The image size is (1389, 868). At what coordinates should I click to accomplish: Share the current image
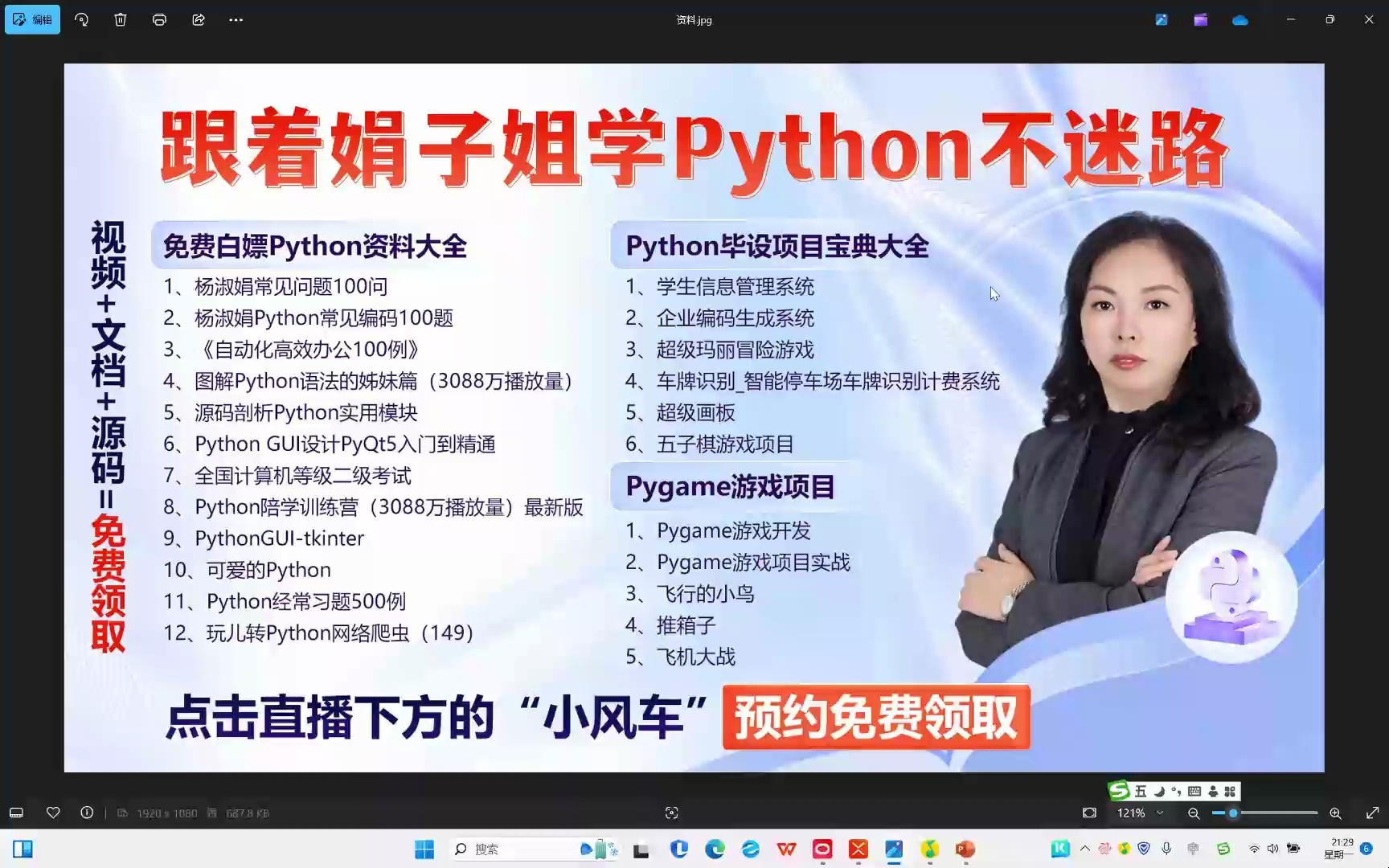click(x=198, y=19)
